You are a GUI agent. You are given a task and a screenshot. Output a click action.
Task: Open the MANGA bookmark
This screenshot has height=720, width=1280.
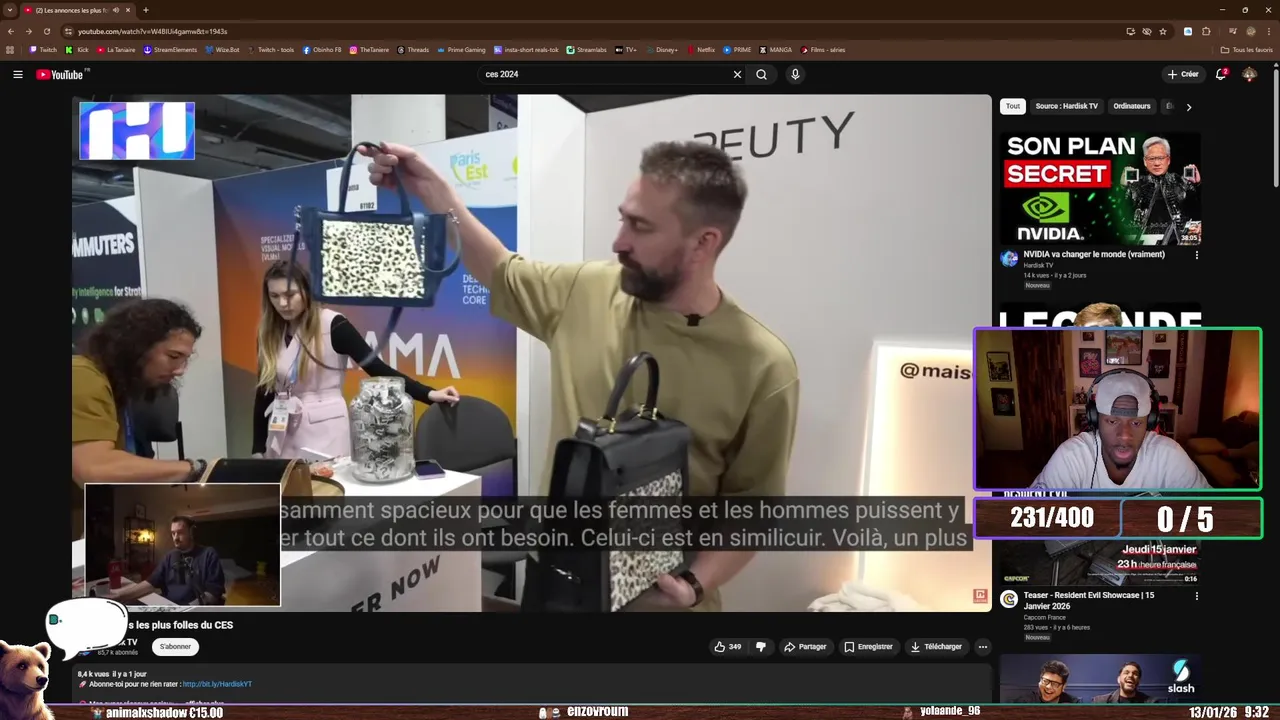tap(775, 50)
